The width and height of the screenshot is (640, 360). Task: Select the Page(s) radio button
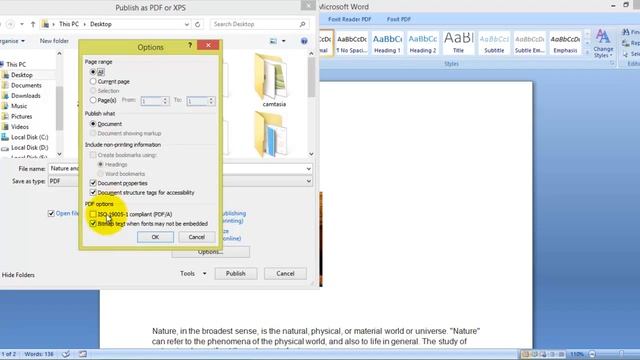pos(93,100)
